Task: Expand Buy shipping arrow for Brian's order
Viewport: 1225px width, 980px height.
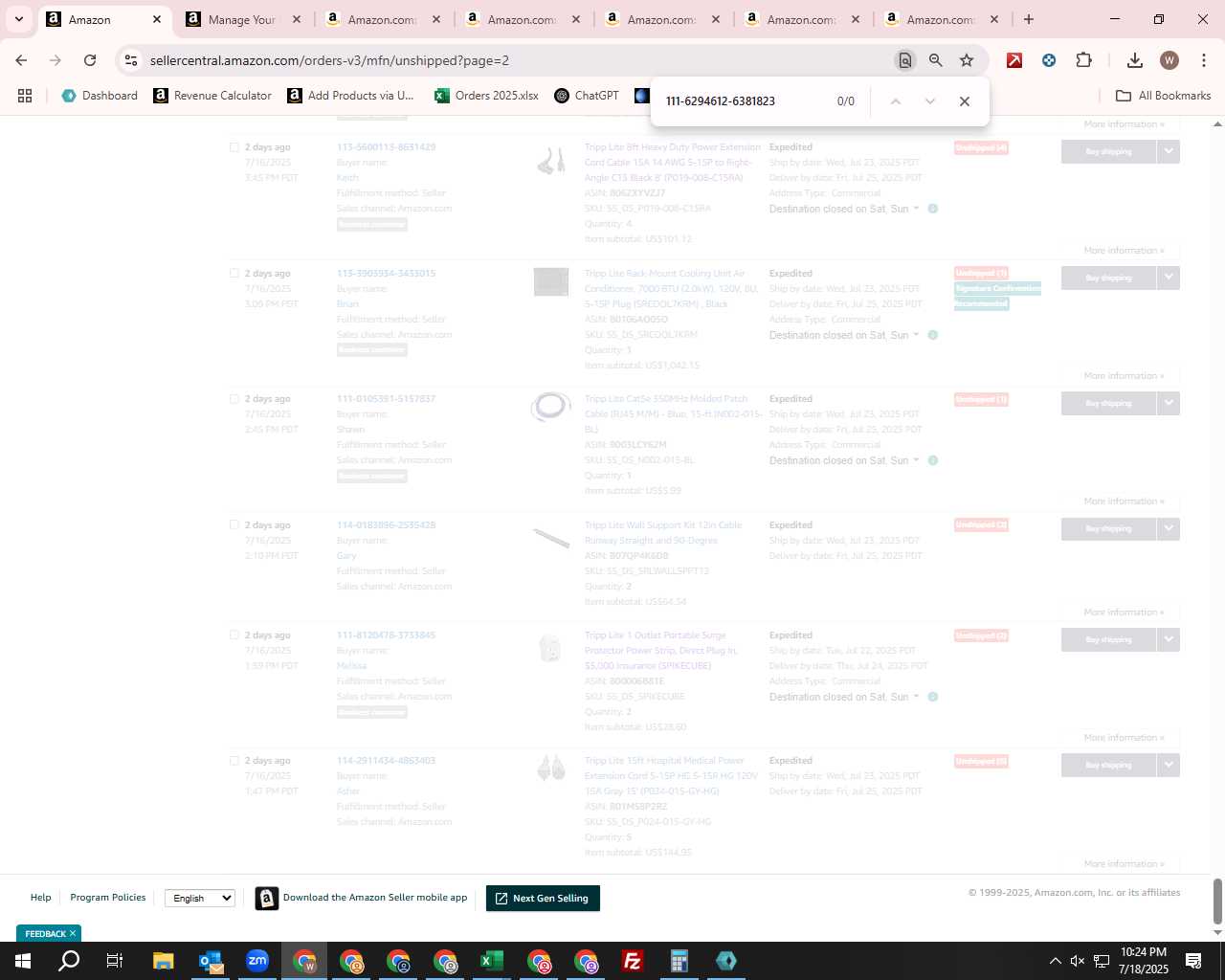Action: (x=1169, y=278)
